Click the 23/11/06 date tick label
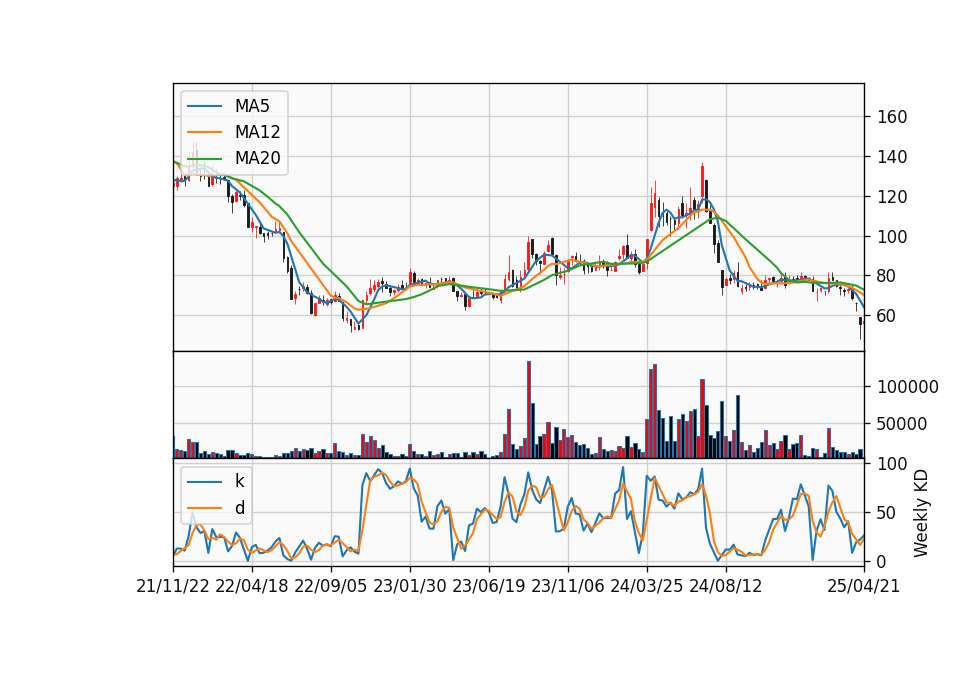 pyautogui.click(x=568, y=586)
